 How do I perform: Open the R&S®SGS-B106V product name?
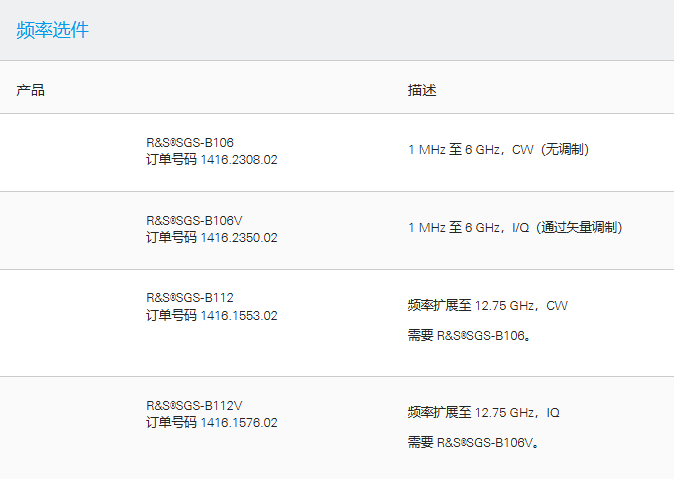(x=194, y=221)
